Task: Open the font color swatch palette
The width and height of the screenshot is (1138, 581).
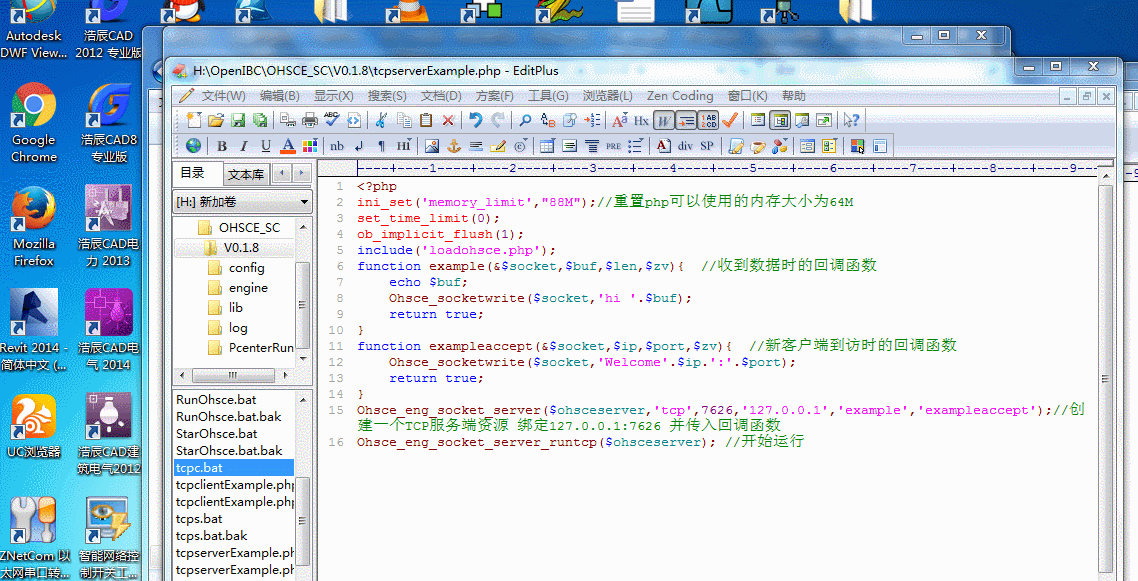Action: (312, 145)
